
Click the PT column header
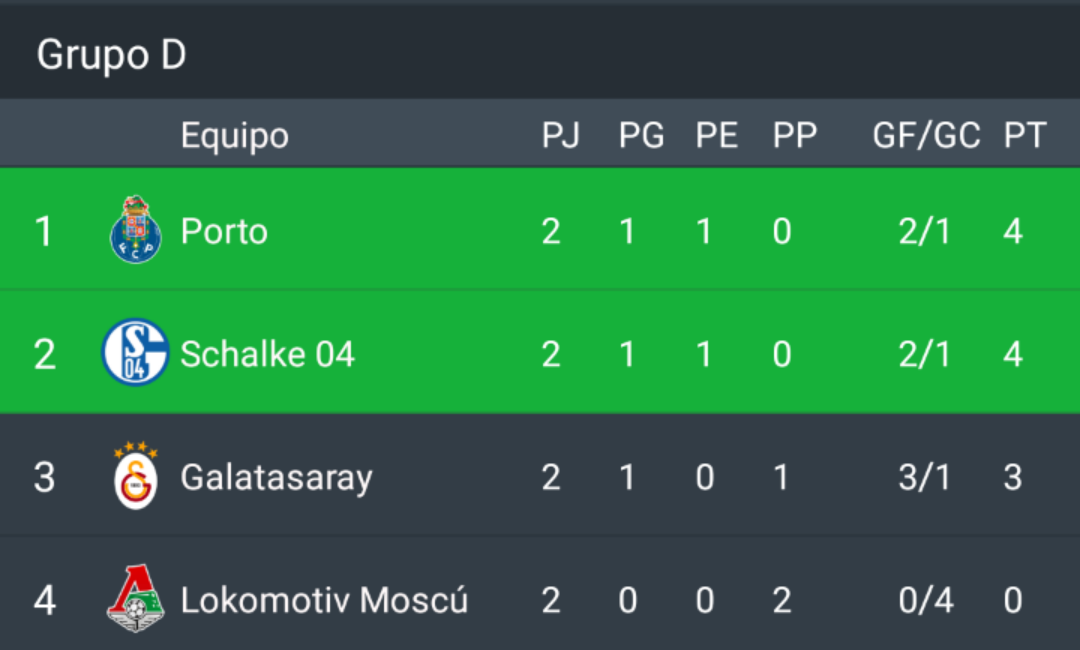[1025, 135]
